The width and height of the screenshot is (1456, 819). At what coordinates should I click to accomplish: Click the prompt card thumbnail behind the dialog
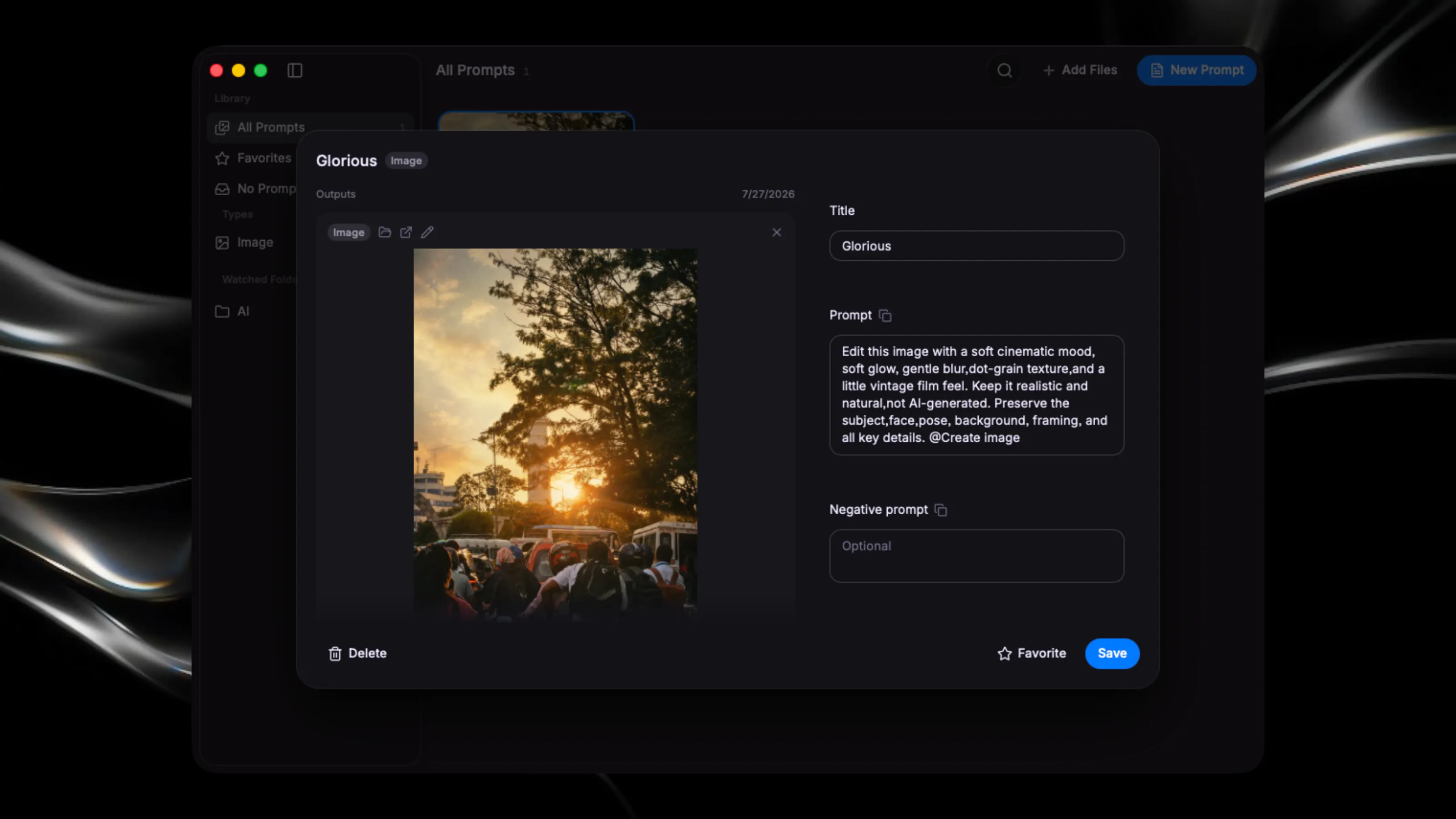536,121
